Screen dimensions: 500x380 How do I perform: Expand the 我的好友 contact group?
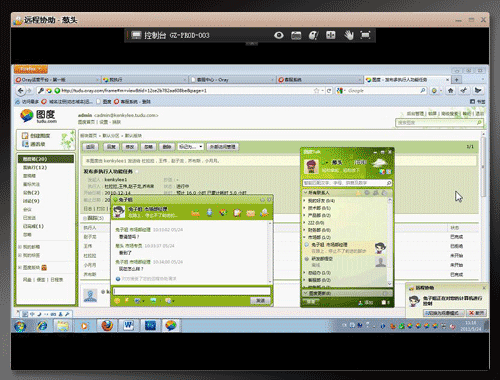(321, 201)
